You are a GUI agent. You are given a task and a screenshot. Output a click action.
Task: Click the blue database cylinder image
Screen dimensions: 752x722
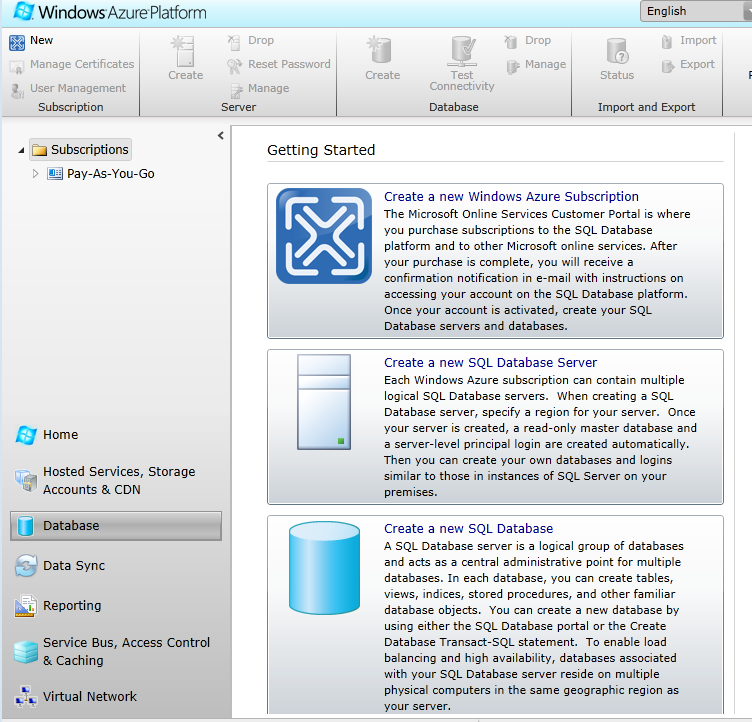[x=324, y=568]
